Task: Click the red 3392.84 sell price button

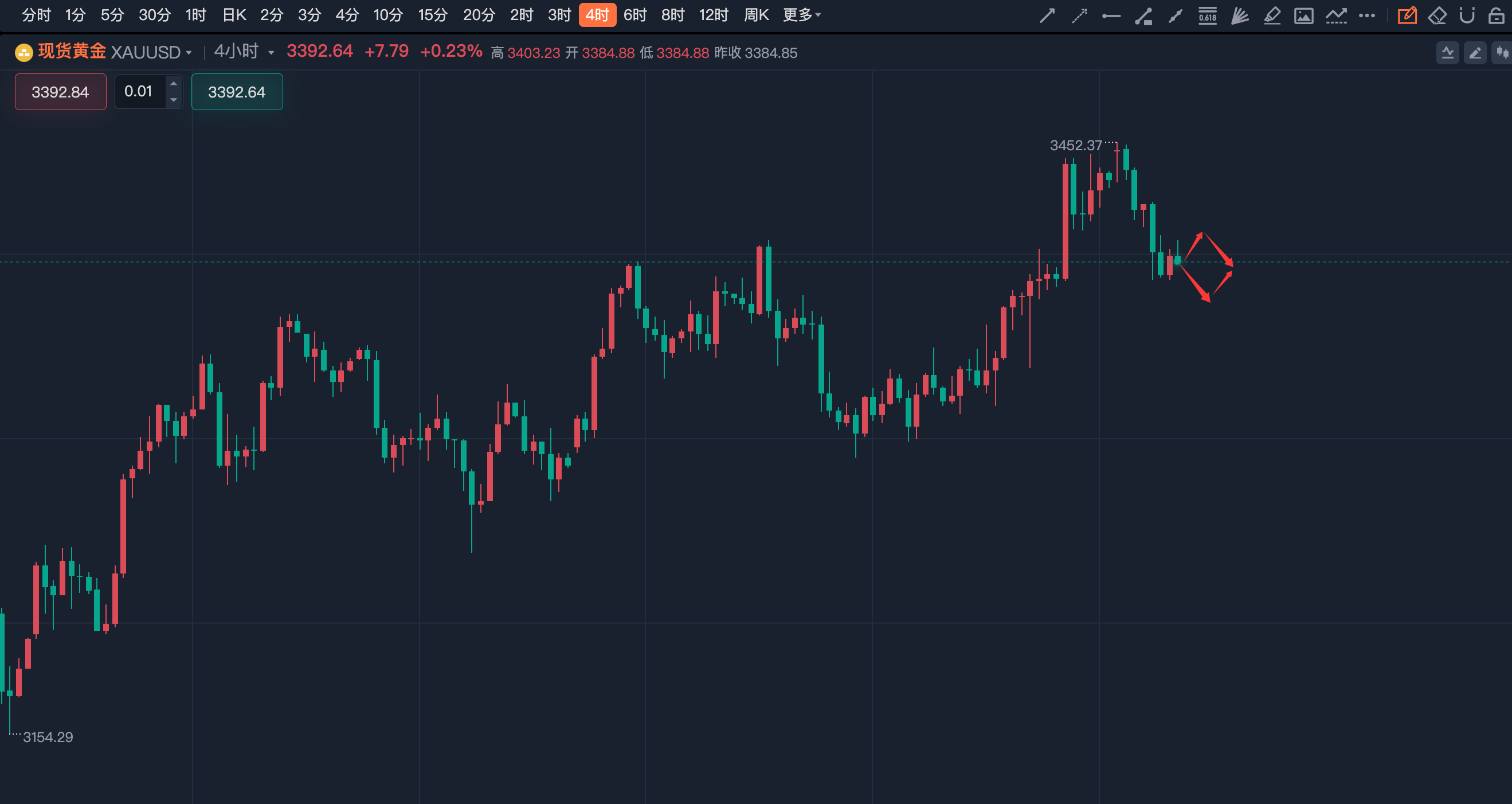Action: pos(60,92)
